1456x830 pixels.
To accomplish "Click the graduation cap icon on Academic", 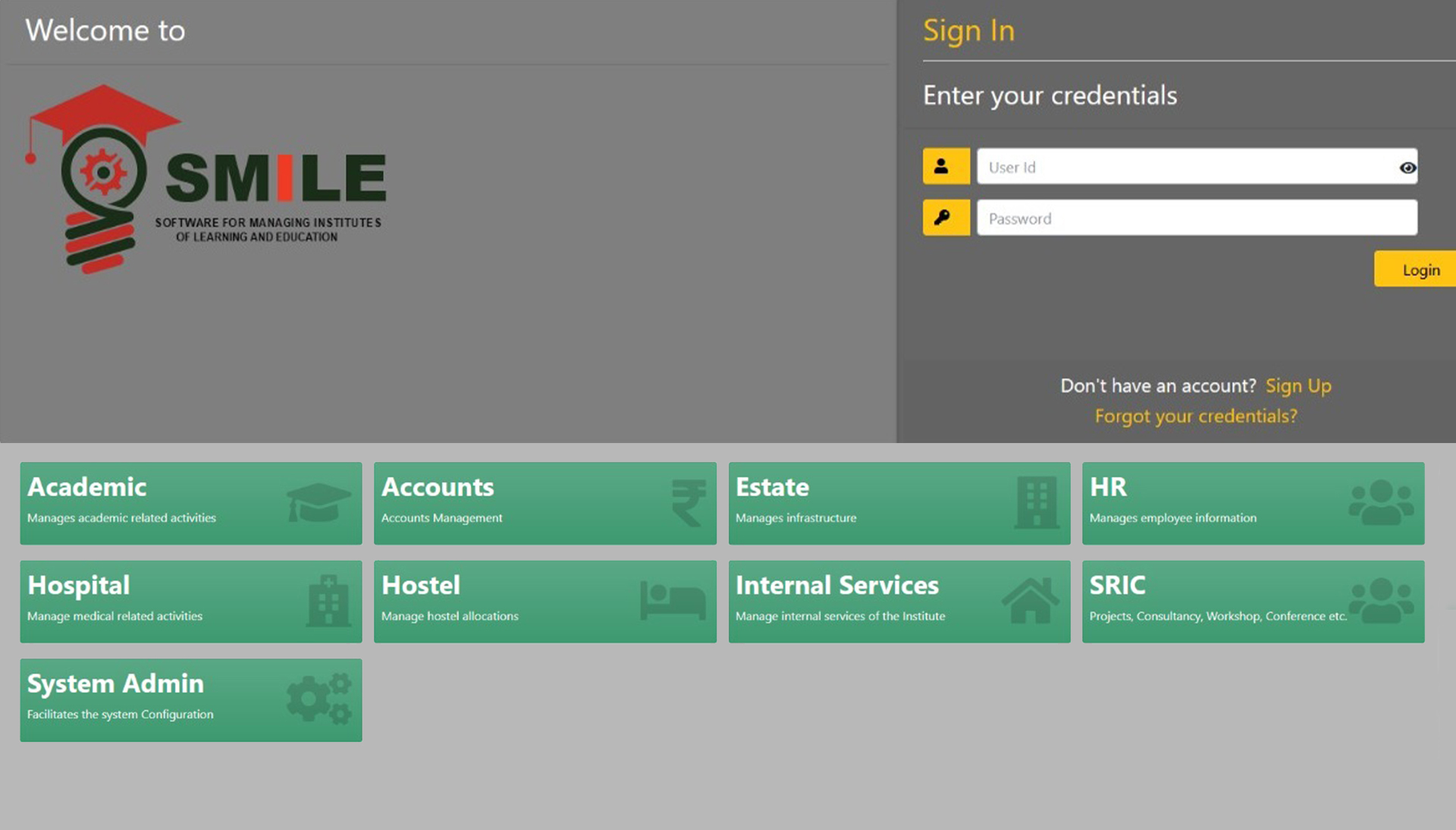I will pyautogui.click(x=318, y=502).
